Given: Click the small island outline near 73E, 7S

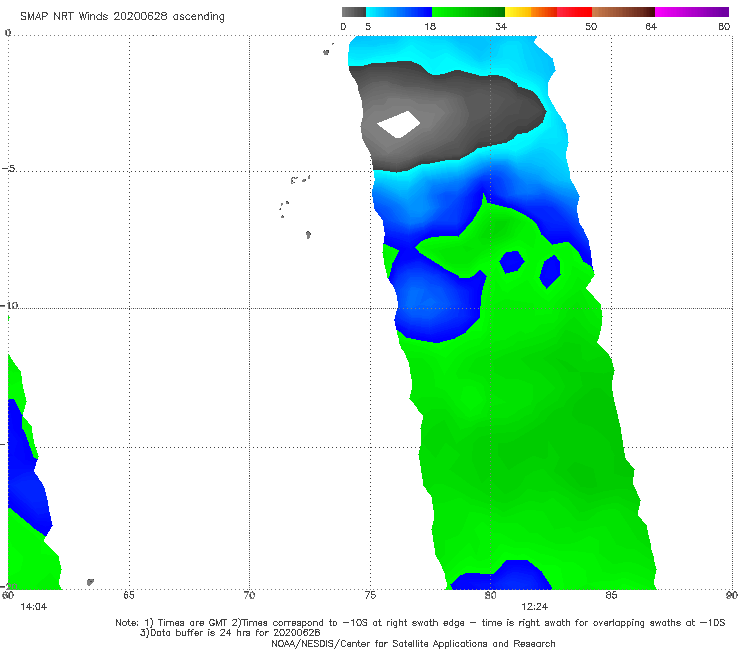Looking at the screenshot, I should [x=308, y=235].
